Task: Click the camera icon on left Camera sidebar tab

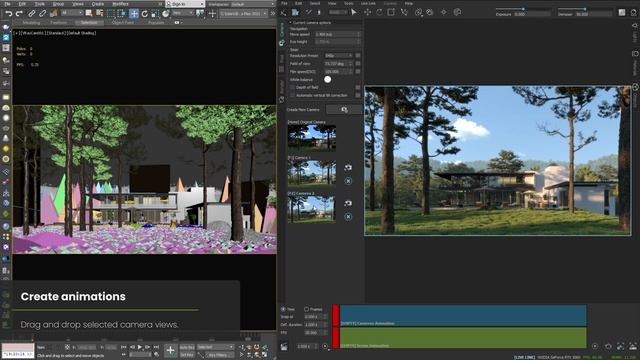Action: pos(282,42)
